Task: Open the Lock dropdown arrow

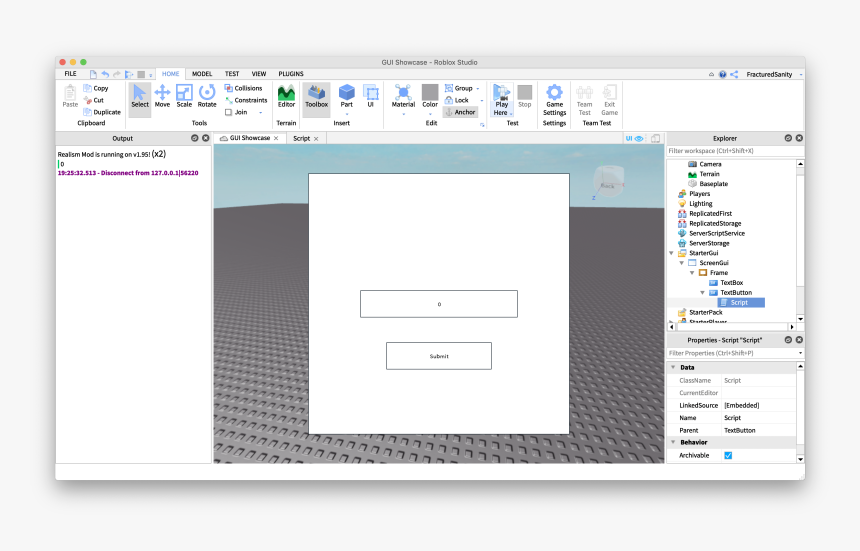Action: click(482, 100)
